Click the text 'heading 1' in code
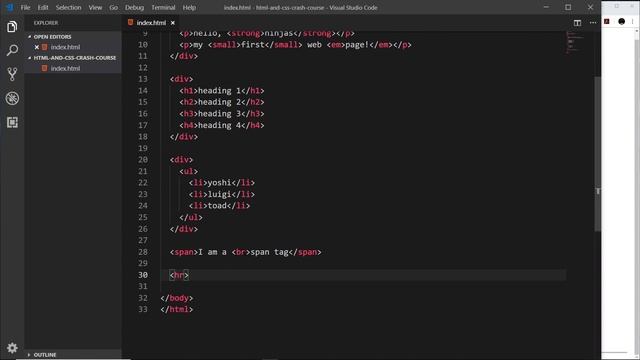The width and height of the screenshot is (640, 360). (x=219, y=91)
